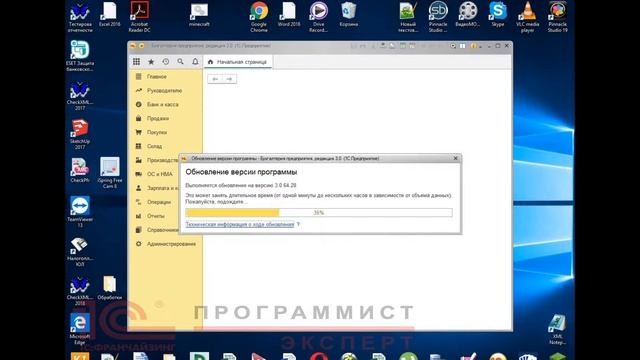Open VLC media player desktop shortcut
Image resolution: width=640 pixels, height=360 pixels.
point(527,17)
